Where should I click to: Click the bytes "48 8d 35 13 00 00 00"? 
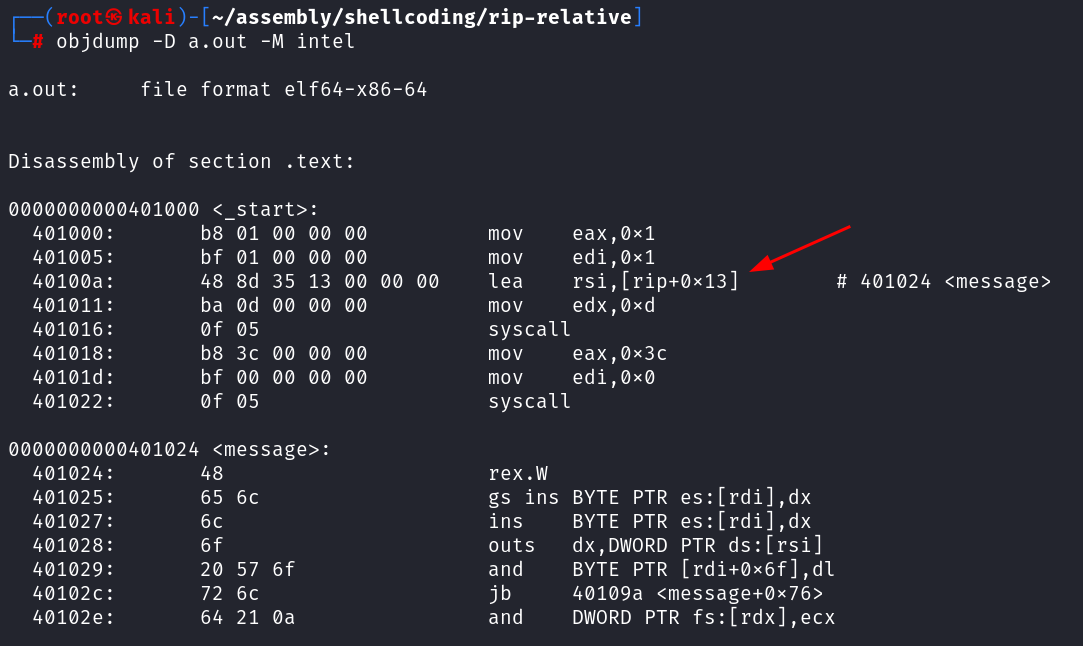[320, 282]
